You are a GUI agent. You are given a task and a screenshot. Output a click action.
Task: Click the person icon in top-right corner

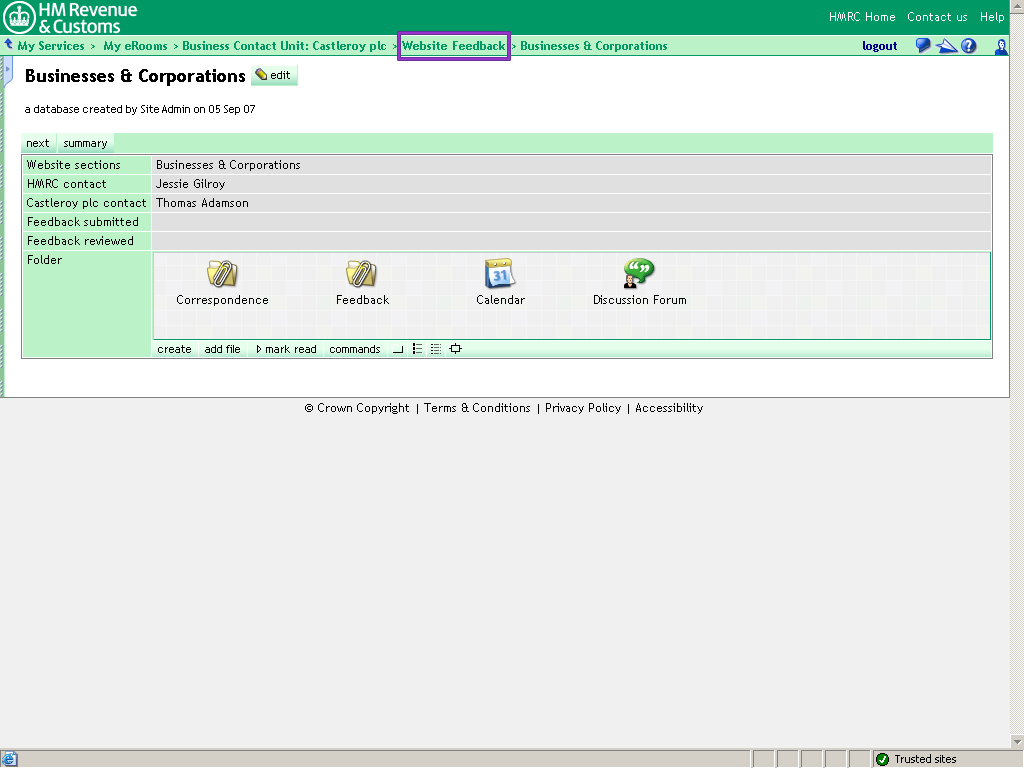pos(1001,46)
